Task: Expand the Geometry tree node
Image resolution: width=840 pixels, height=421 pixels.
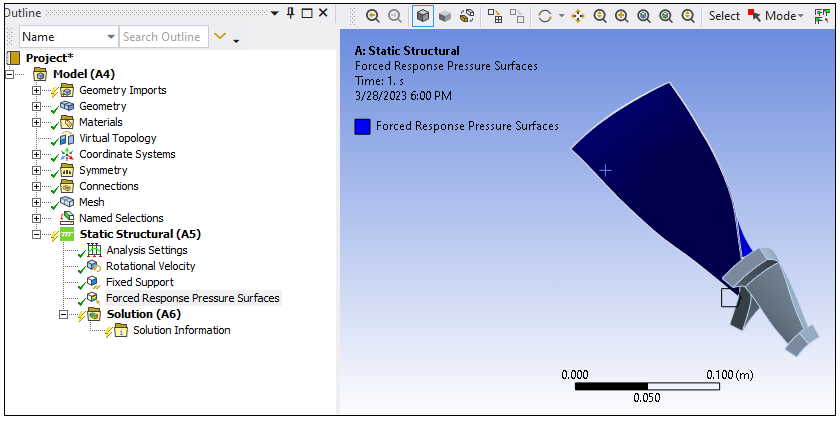Action: pyautogui.click(x=36, y=107)
